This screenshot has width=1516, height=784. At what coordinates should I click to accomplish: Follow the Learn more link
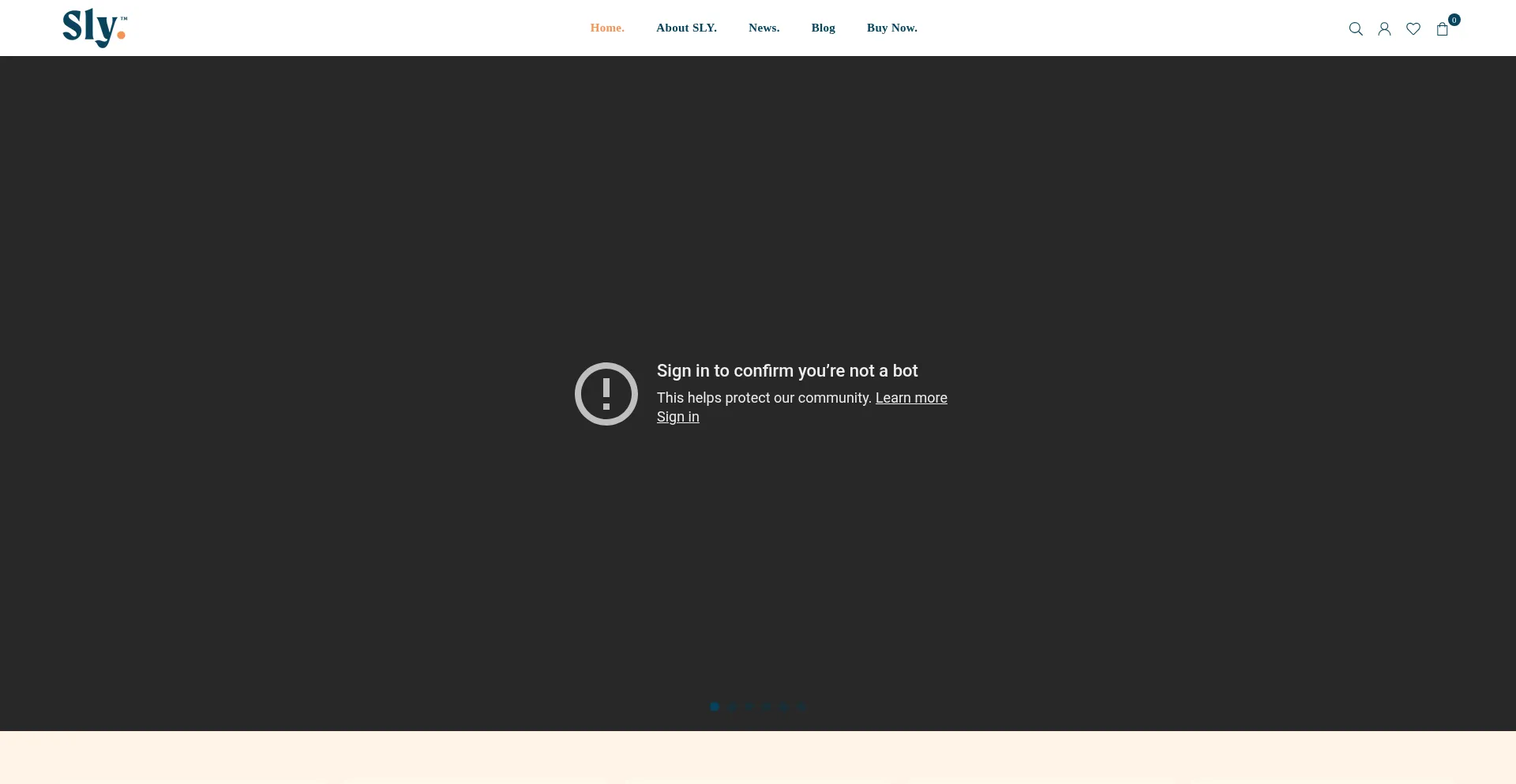911,398
